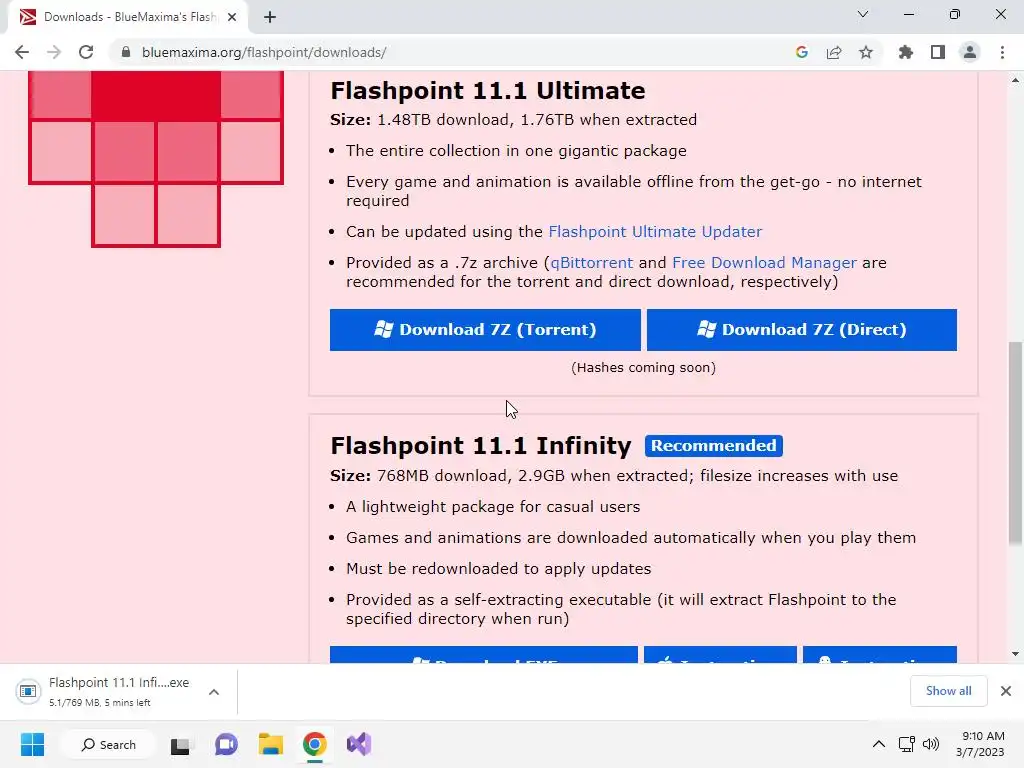Open the Chat app on the taskbar
The width and height of the screenshot is (1024, 768).
click(226, 744)
